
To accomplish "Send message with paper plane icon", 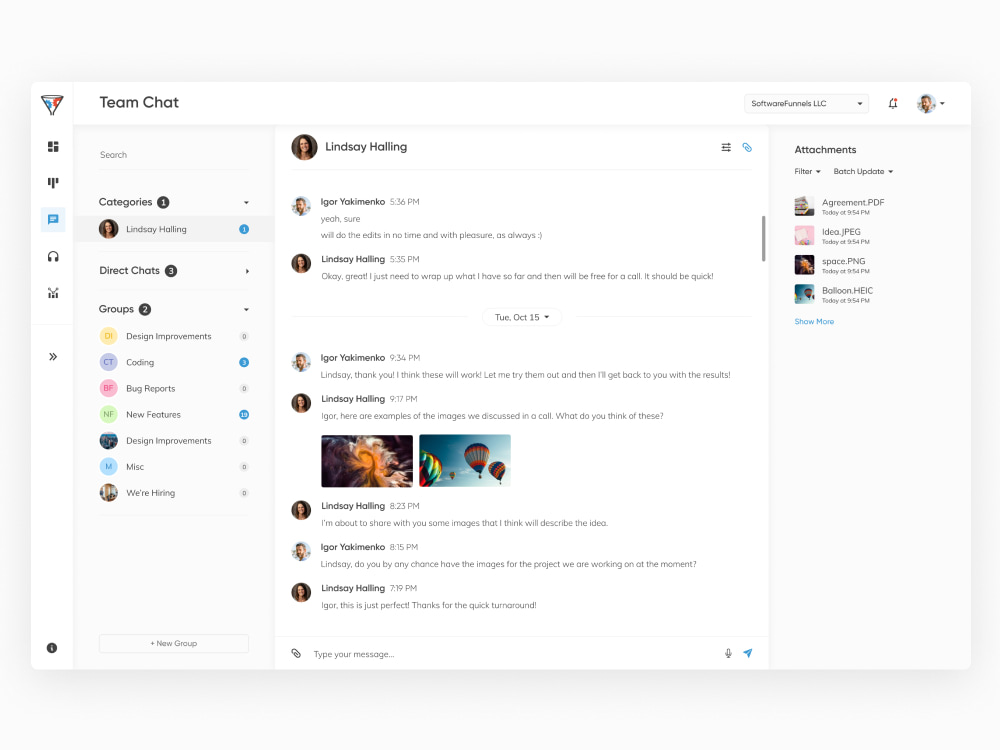I will point(747,653).
